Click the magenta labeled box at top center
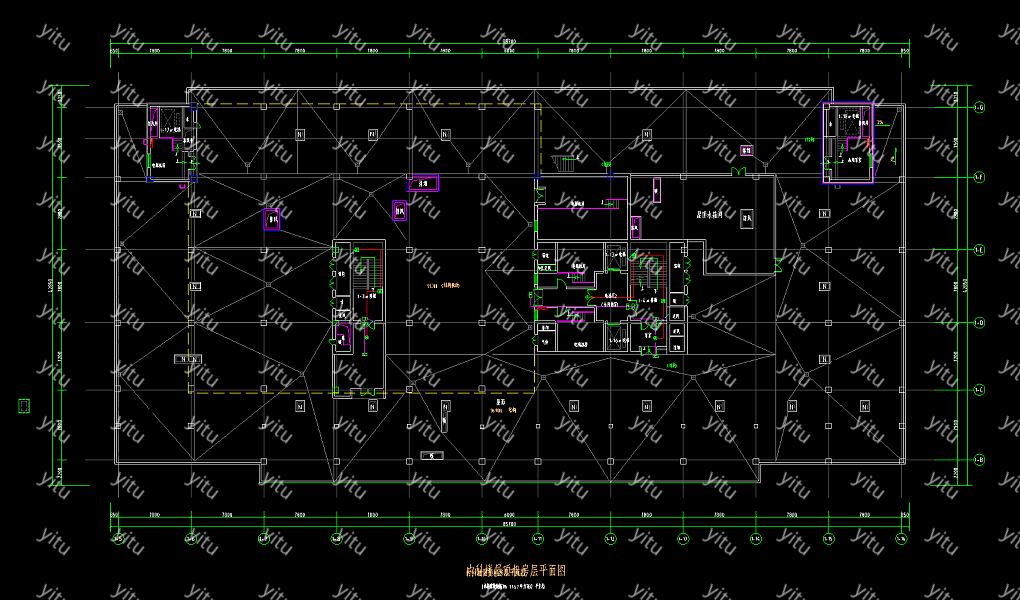The width and height of the screenshot is (1020, 600). click(x=423, y=183)
